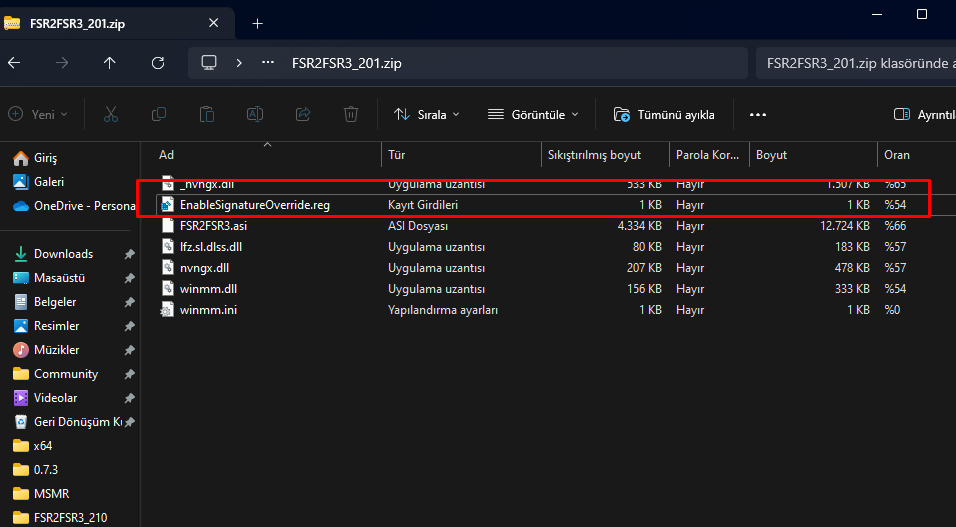Expand the Yeni new item dropdown
The image size is (956, 527).
tap(38, 114)
